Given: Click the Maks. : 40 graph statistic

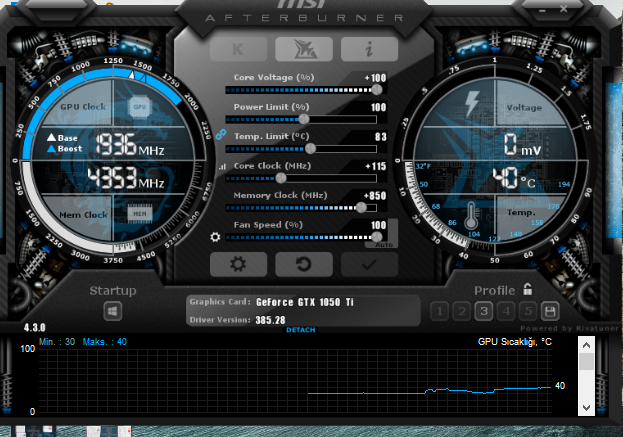Looking at the screenshot, I should pyautogui.click(x=104, y=342).
